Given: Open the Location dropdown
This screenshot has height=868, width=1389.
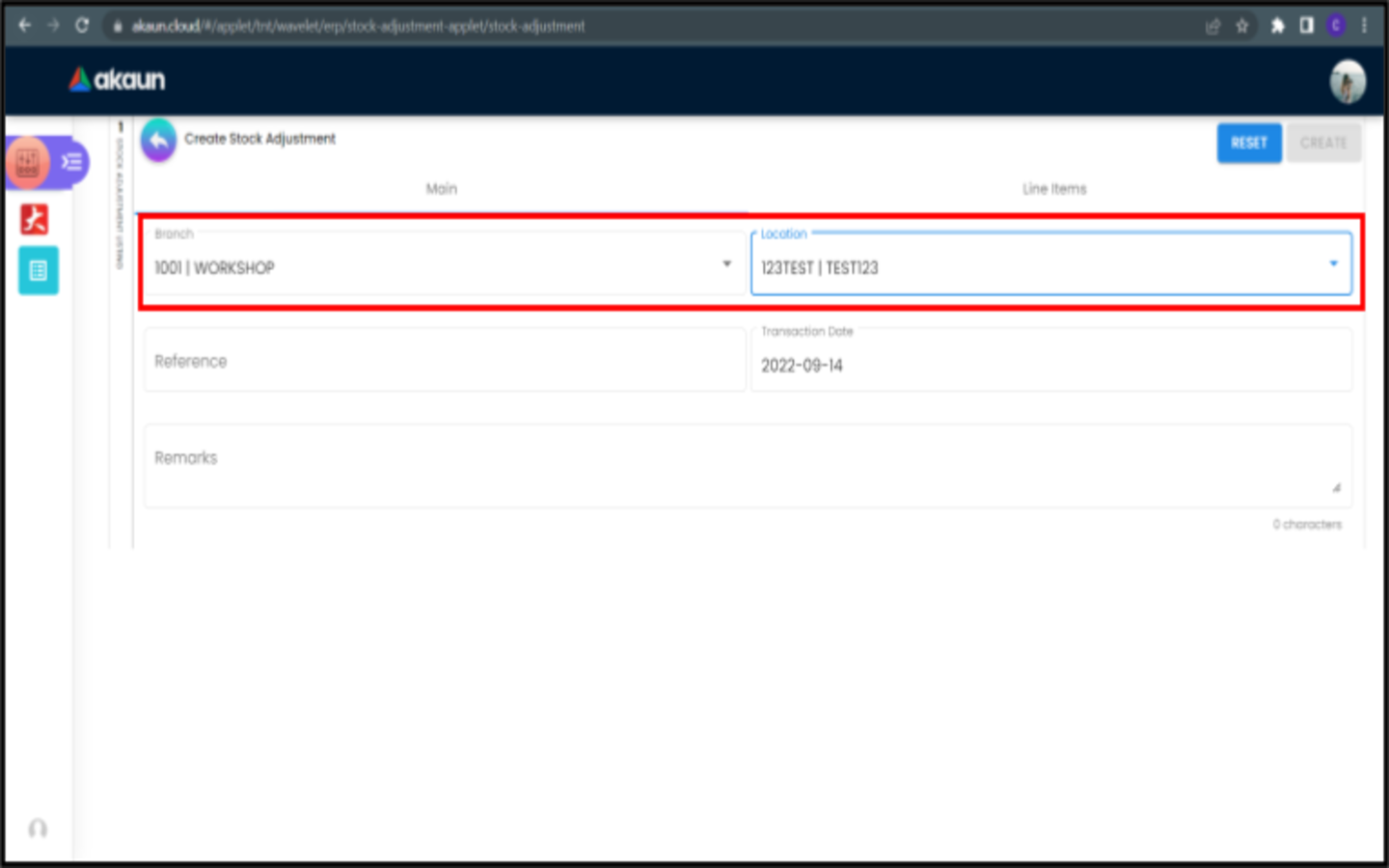Looking at the screenshot, I should tap(1051, 263).
